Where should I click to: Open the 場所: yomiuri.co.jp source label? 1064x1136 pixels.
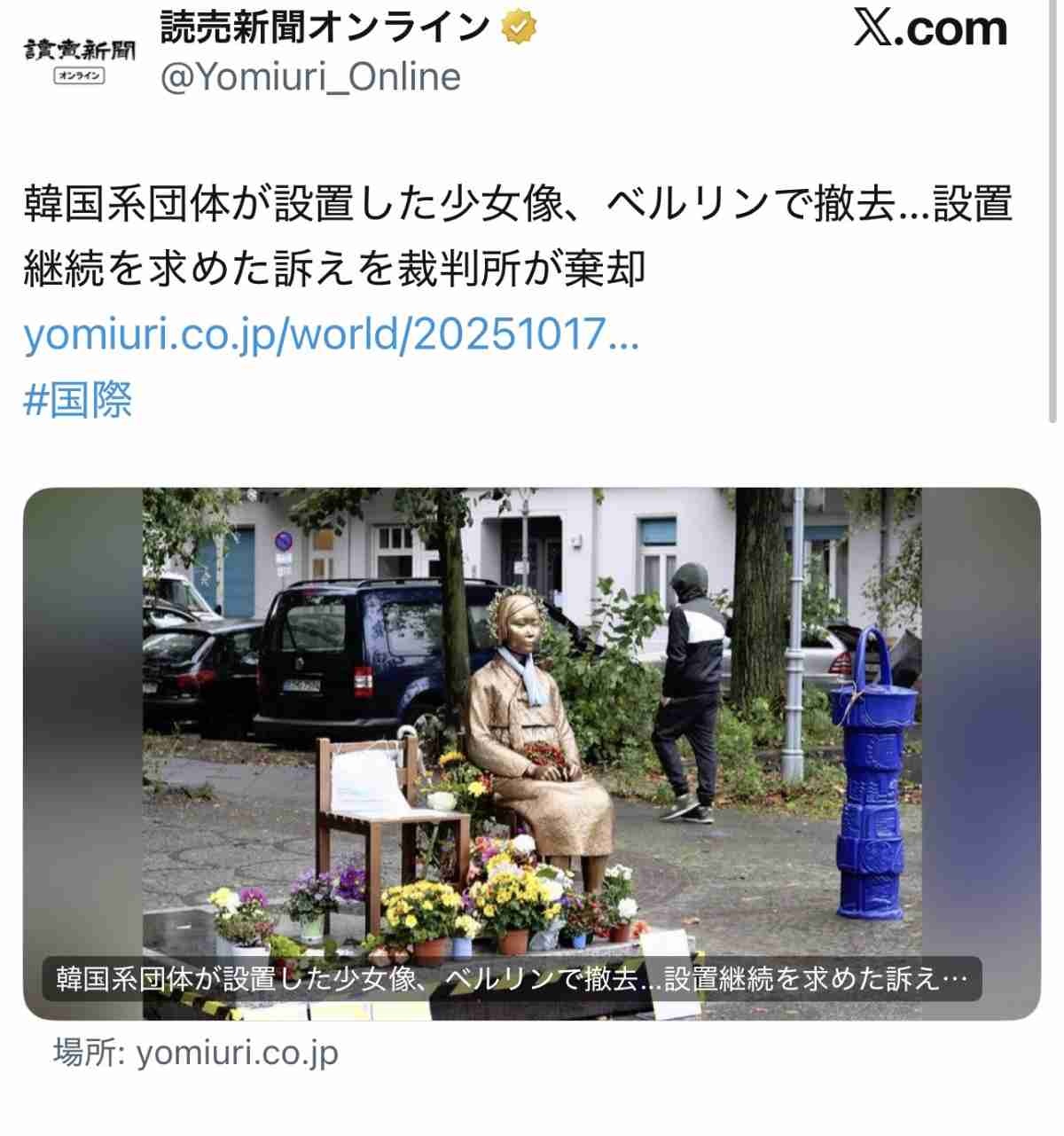click(195, 1053)
